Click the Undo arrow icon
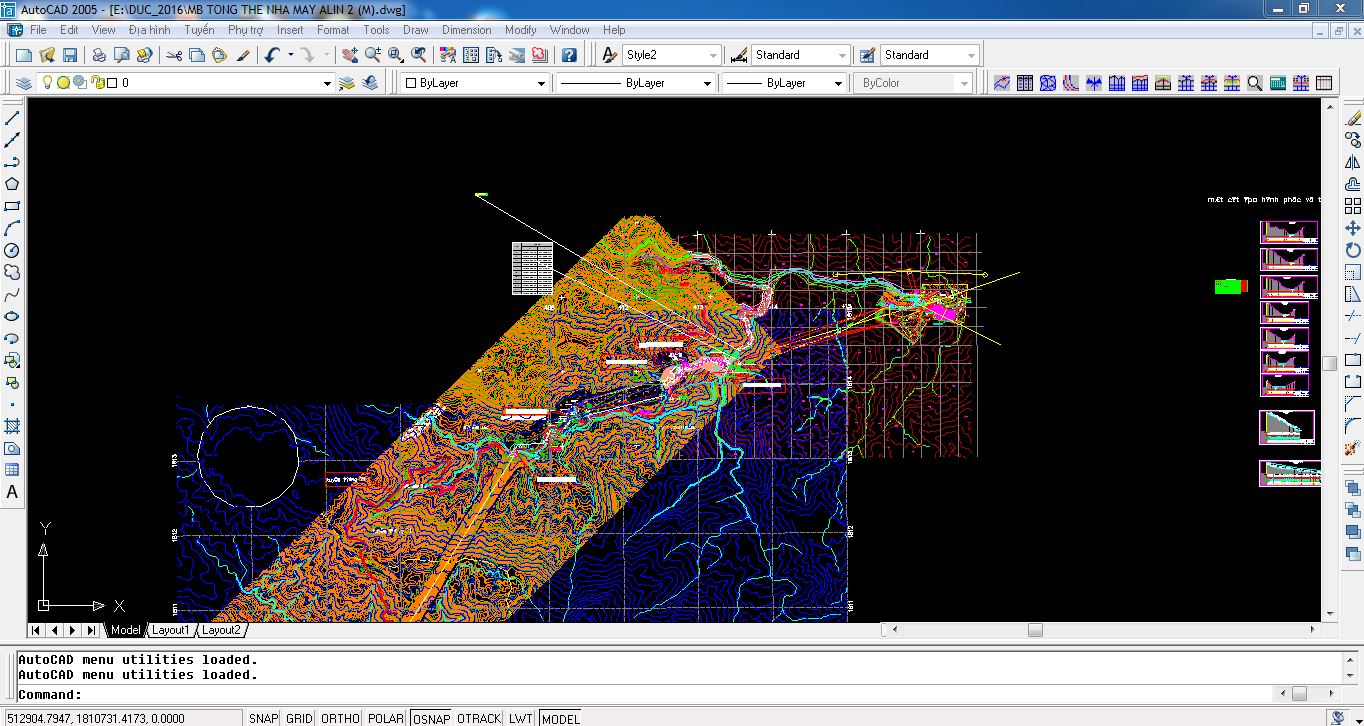1364x726 pixels. pyautogui.click(x=272, y=55)
